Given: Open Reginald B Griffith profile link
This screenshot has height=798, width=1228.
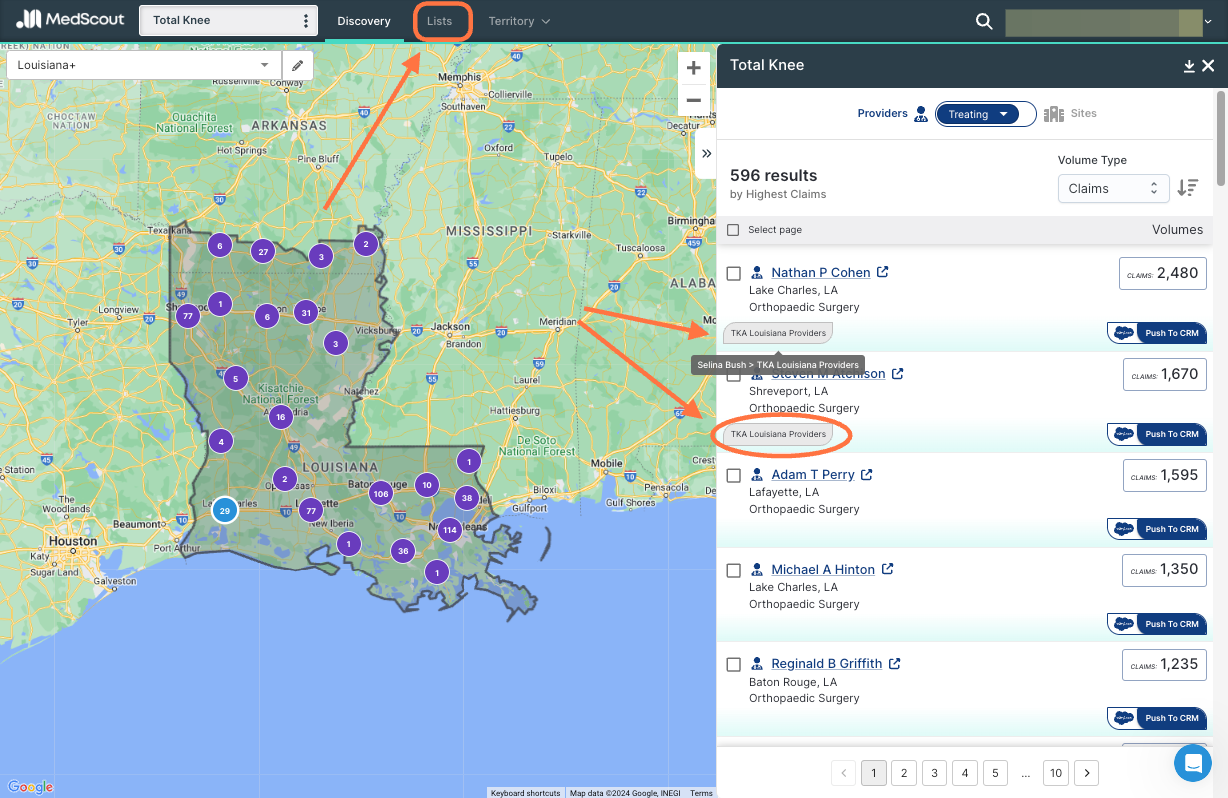Looking at the screenshot, I should [x=827, y=663].
